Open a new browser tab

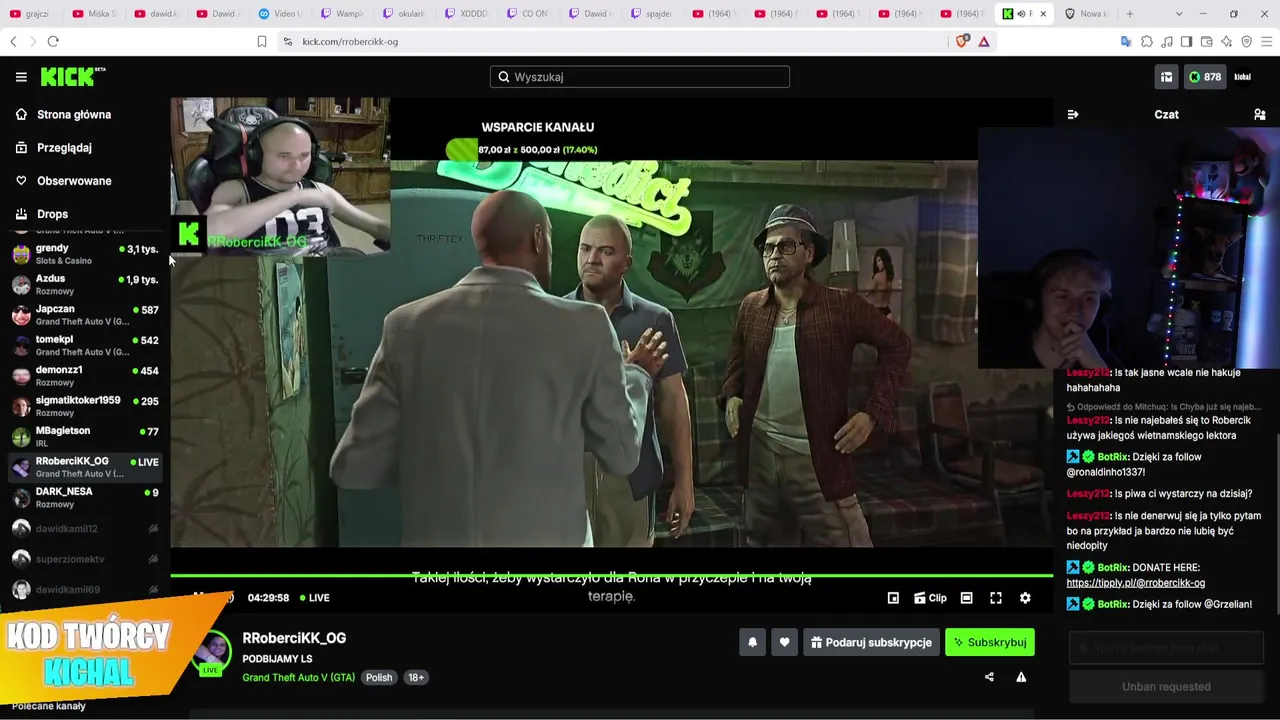[x=1130, y=14]
